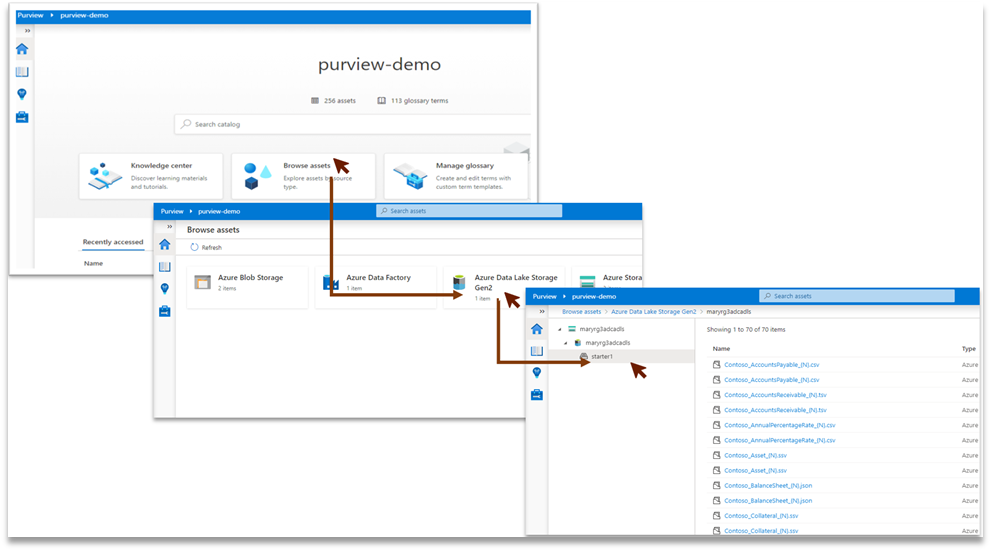
Task: Click purview-demo breadcrumb in maryrg3adcadls window header
Action: pos(593,296)
